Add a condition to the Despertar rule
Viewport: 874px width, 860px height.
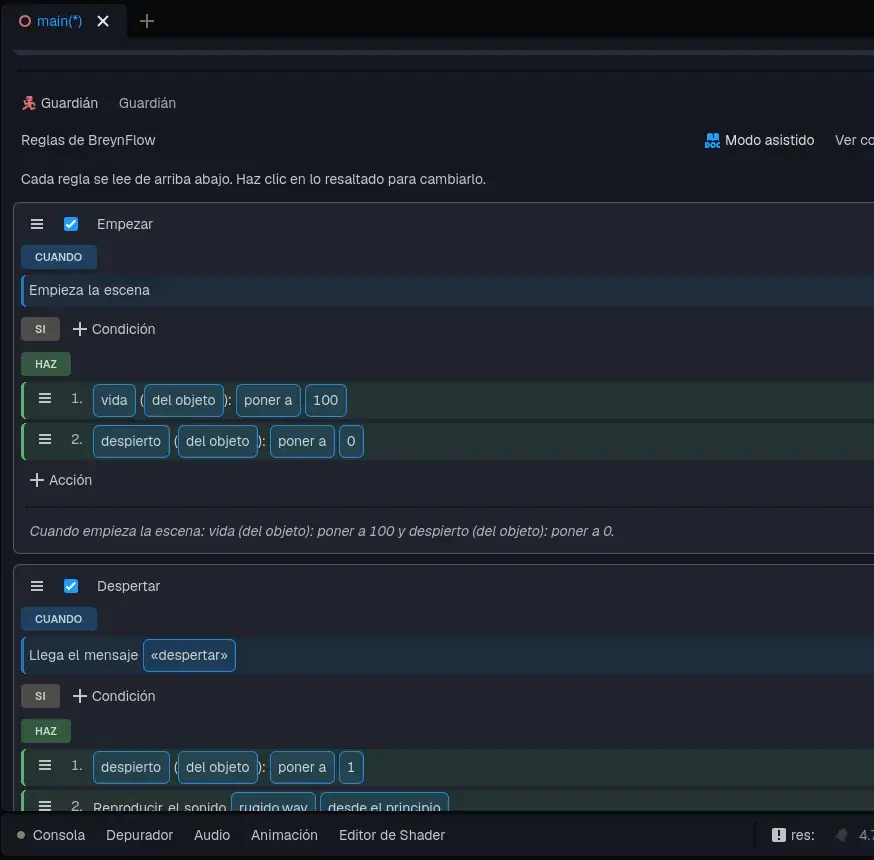(114, 696)
